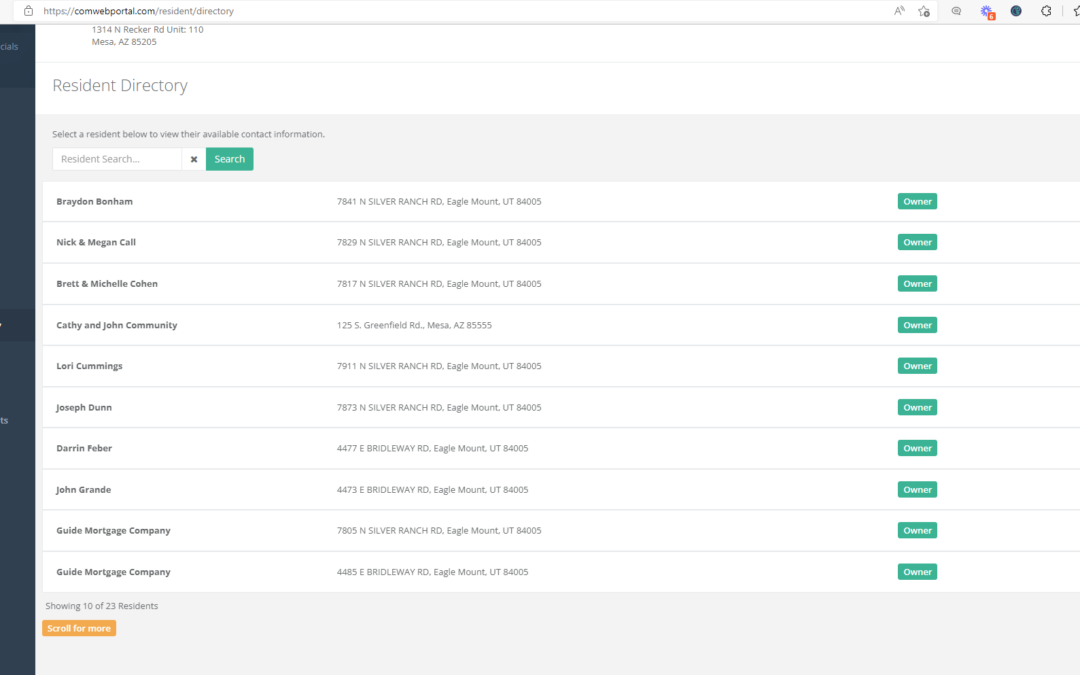Click the green Search button

[x=229, y=159]
